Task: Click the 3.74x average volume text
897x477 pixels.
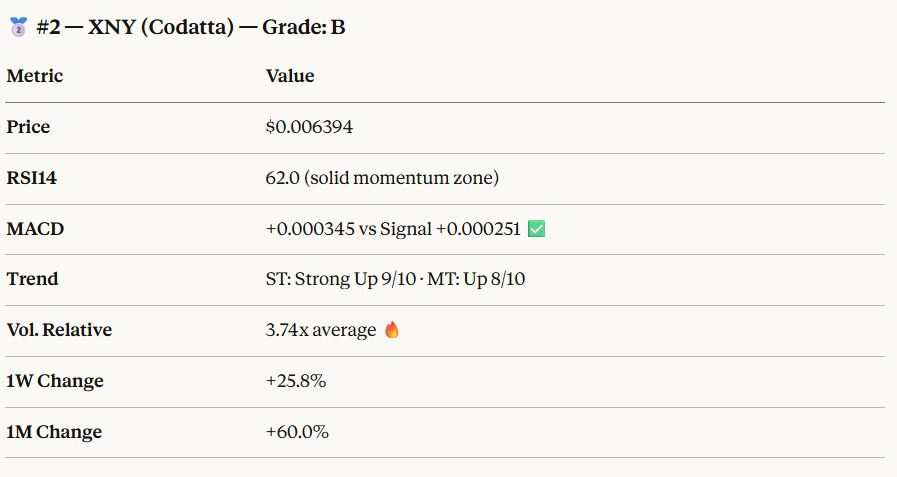Action: tap(321, 330)
